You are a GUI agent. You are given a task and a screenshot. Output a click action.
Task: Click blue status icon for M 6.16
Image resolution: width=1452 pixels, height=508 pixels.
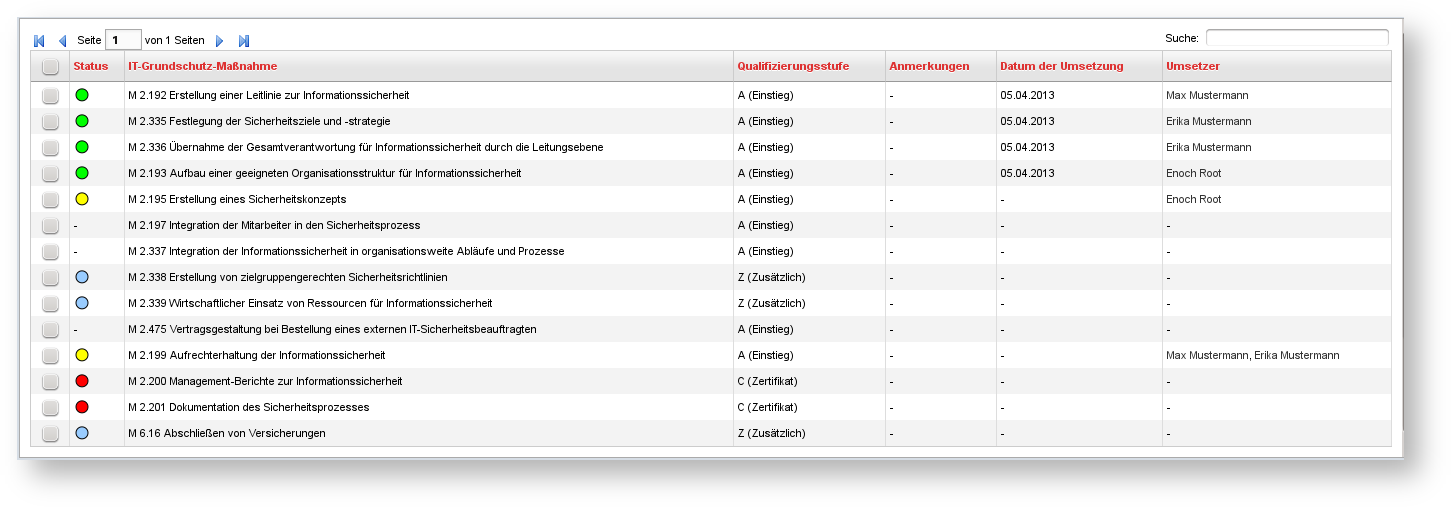82,433
